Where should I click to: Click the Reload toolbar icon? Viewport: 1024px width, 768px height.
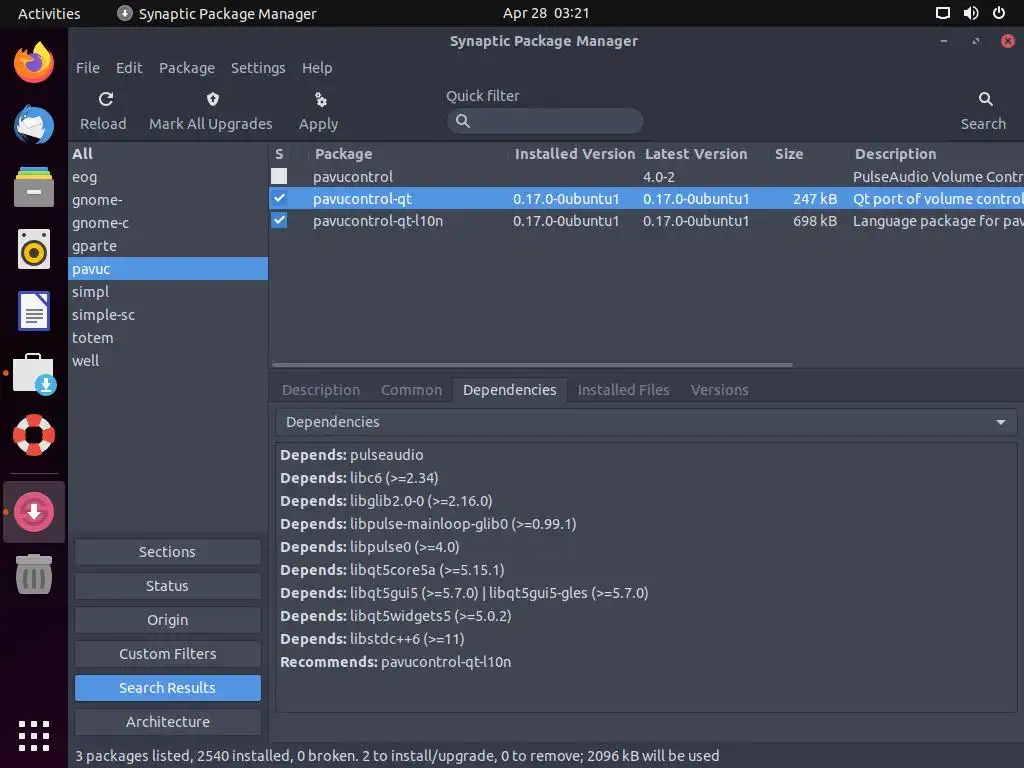[106, 99]
